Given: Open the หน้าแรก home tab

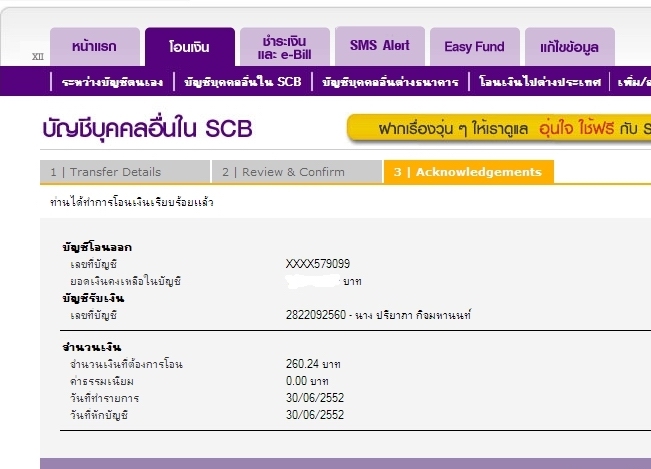Looking at the screenshot, I should point(95,46).
